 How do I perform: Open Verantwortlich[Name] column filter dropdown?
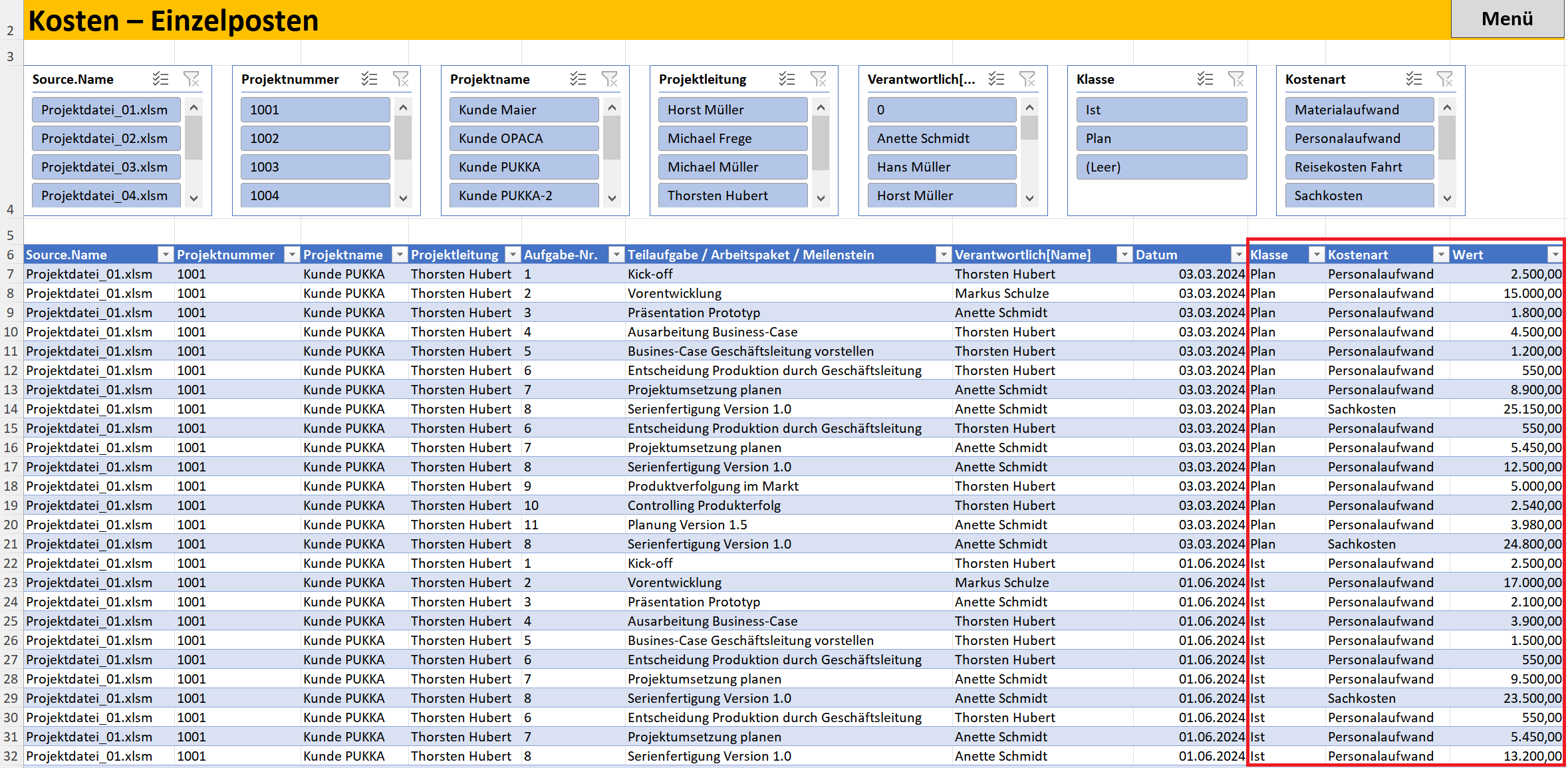[1124, 255]
